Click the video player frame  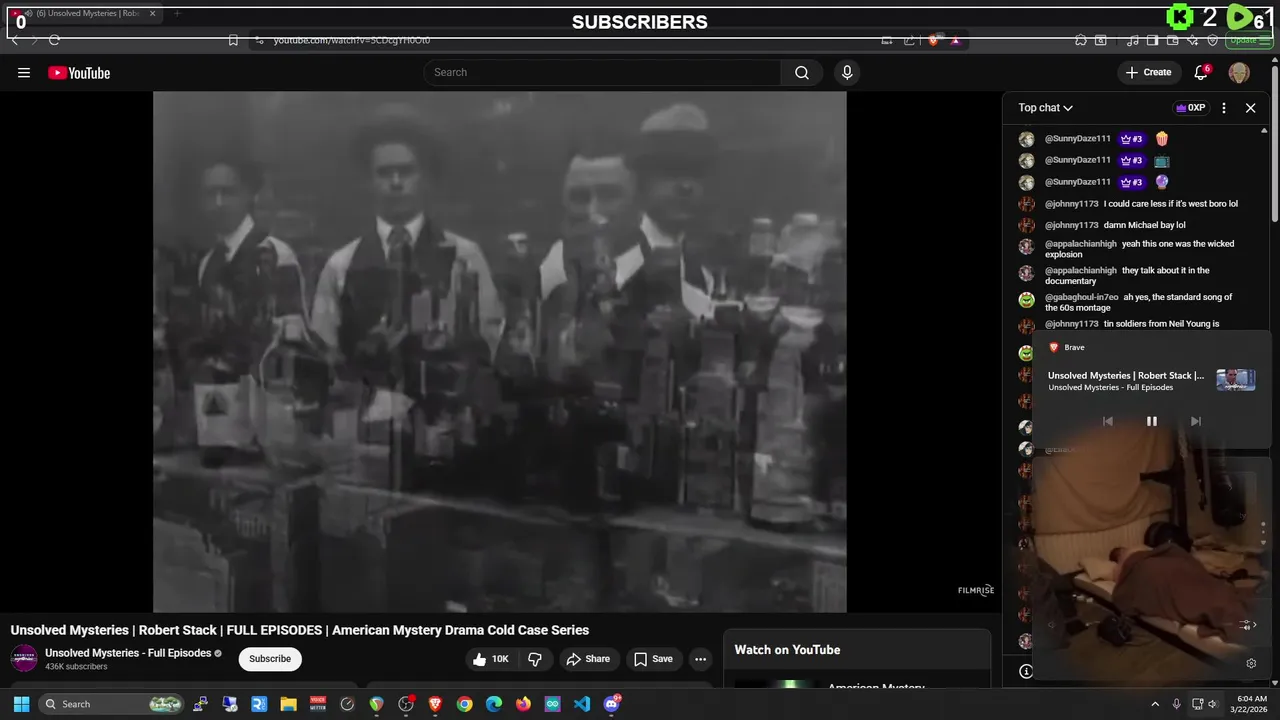(499, 351)
